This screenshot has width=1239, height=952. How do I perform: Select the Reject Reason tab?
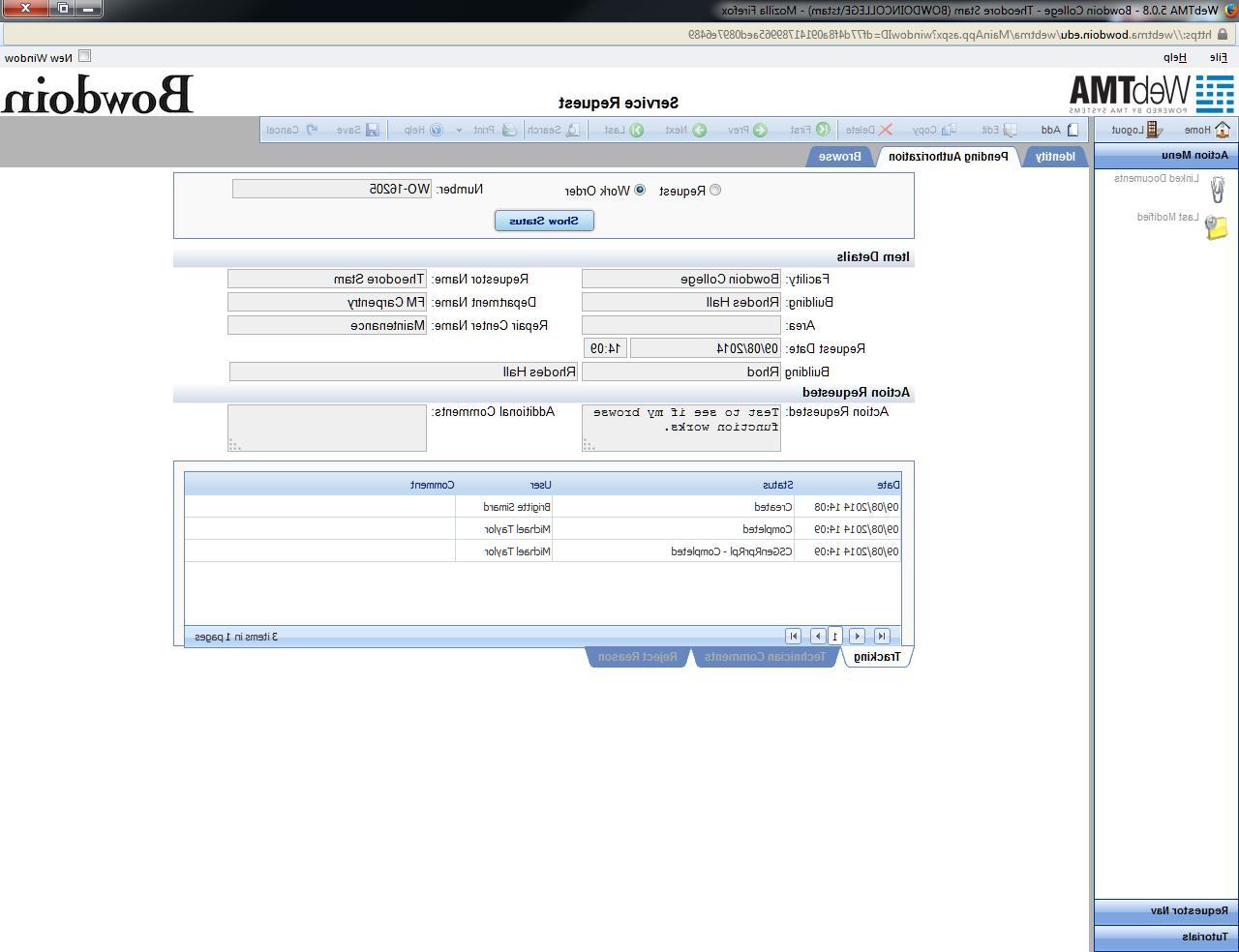[638, 657]
